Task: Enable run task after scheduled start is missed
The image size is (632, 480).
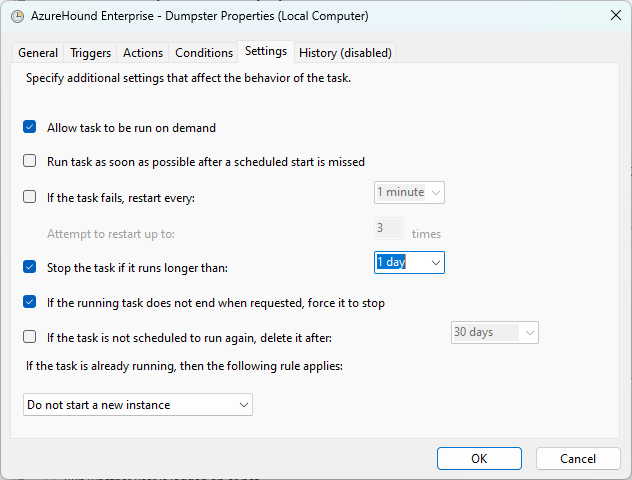Action: click(x=29, y=161)
